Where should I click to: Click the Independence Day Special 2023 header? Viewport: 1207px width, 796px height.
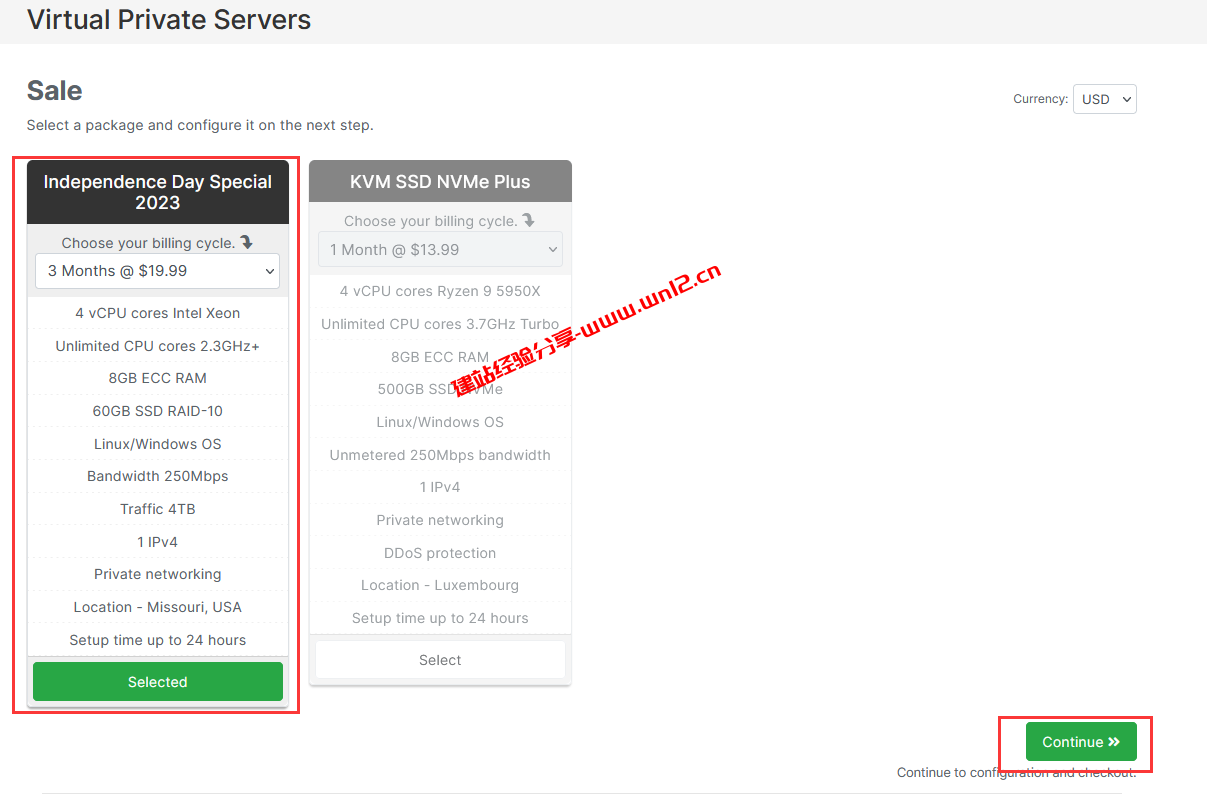(157, 192)
